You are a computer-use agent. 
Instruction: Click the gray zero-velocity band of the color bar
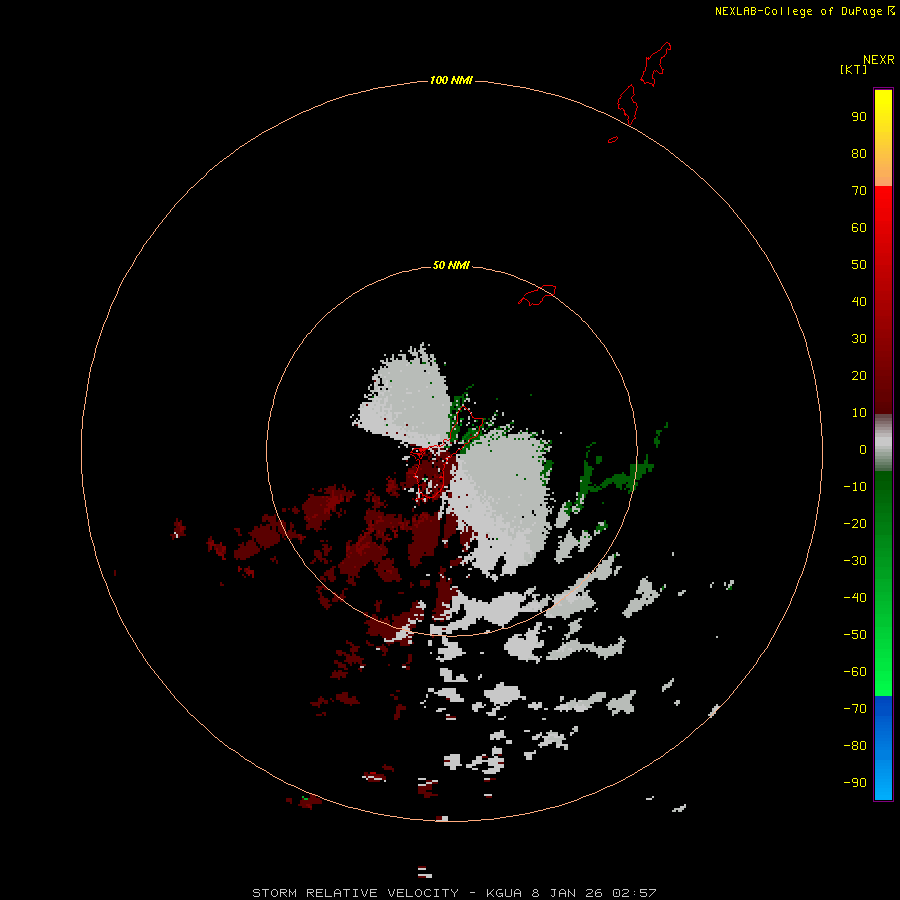[x=883, y=443]
